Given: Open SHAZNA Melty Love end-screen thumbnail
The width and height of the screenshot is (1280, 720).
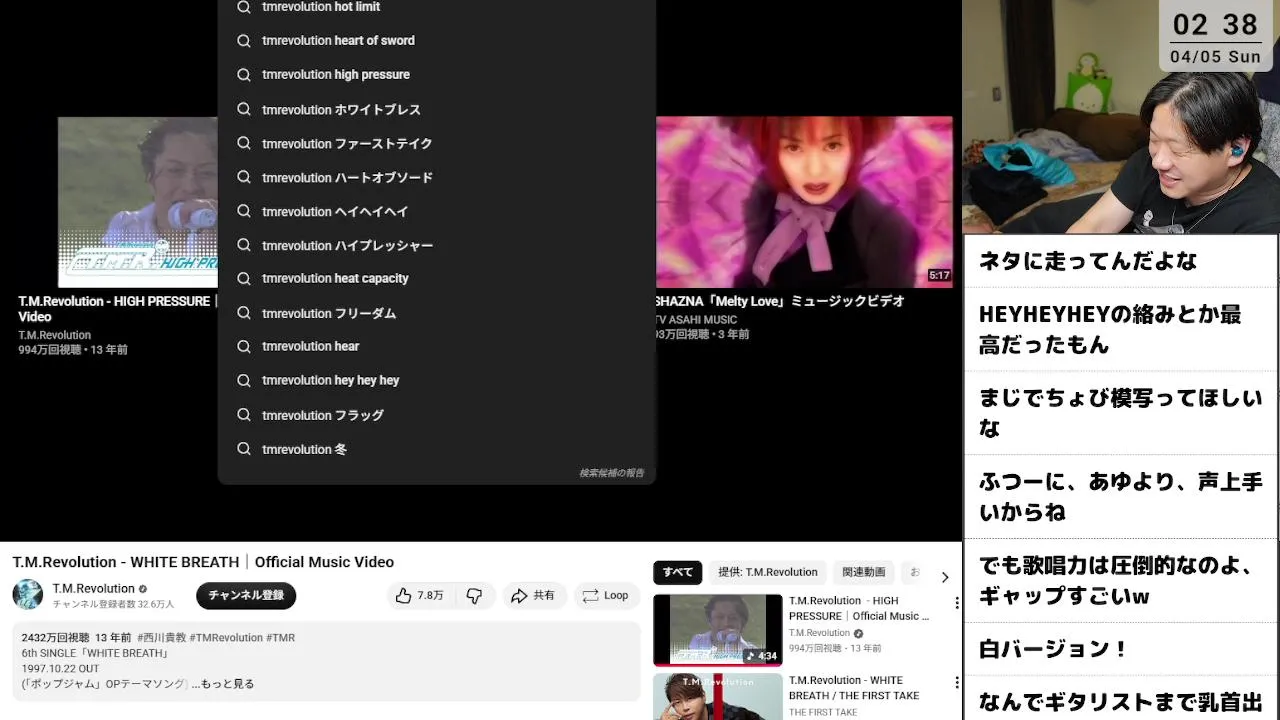Looking at the screenshot, I should click(x=804, y=202).
